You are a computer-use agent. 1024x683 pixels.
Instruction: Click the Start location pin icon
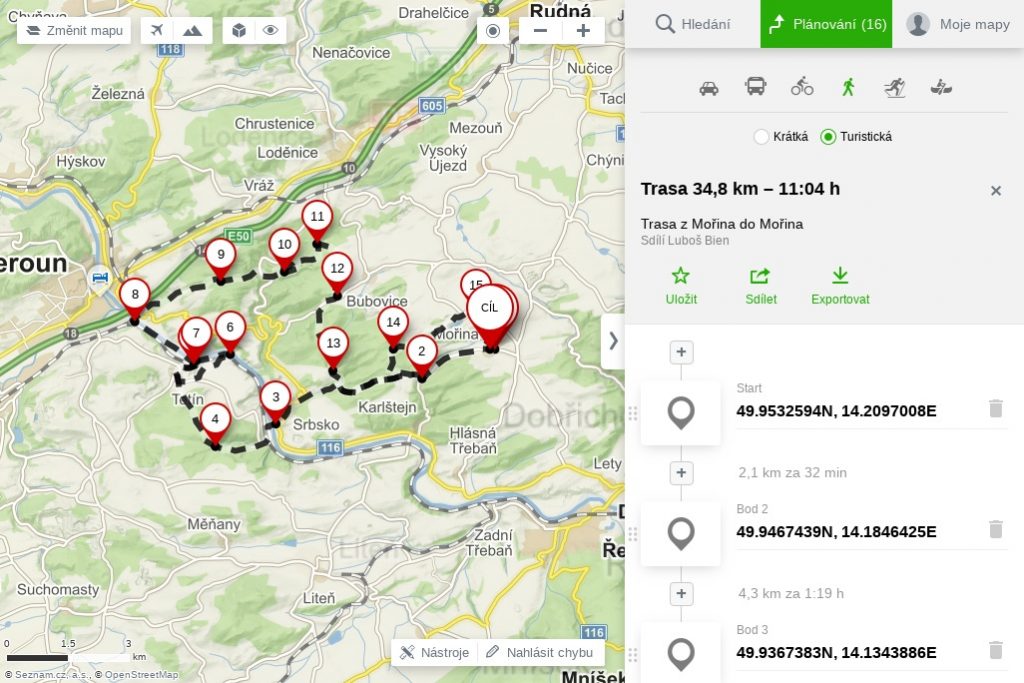[x=681, y=413]
